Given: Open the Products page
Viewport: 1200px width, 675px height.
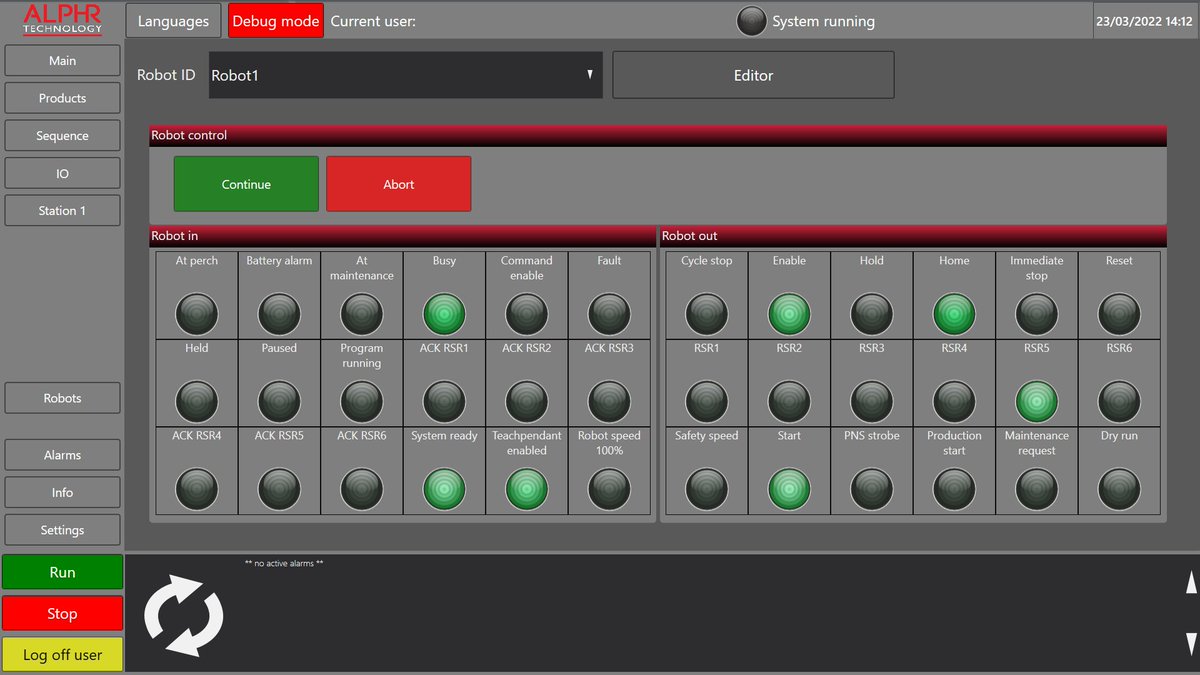Looking at the screenshot, I should (x=62, y=98).
